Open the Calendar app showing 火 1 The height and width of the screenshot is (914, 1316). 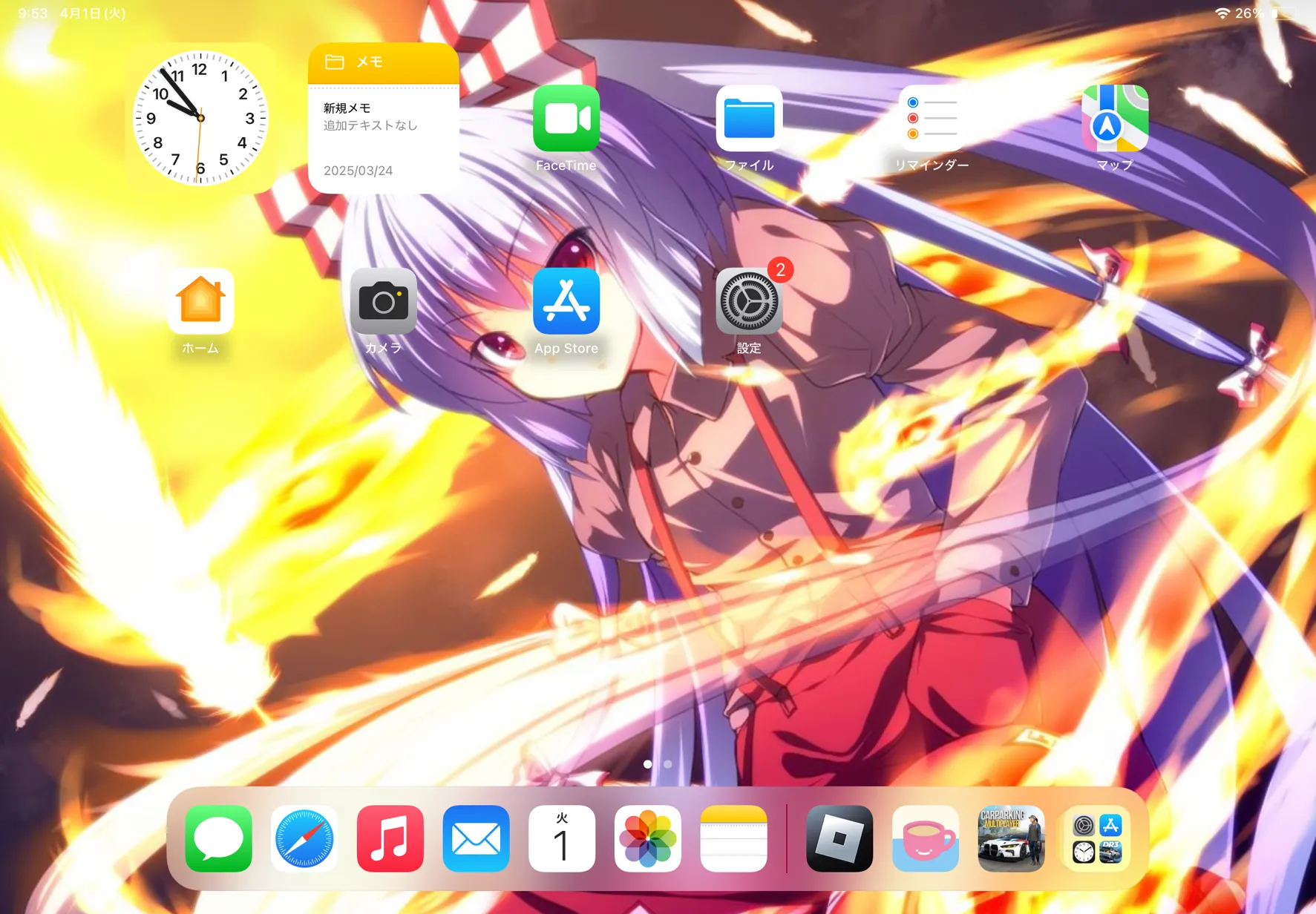coord(562,838)
